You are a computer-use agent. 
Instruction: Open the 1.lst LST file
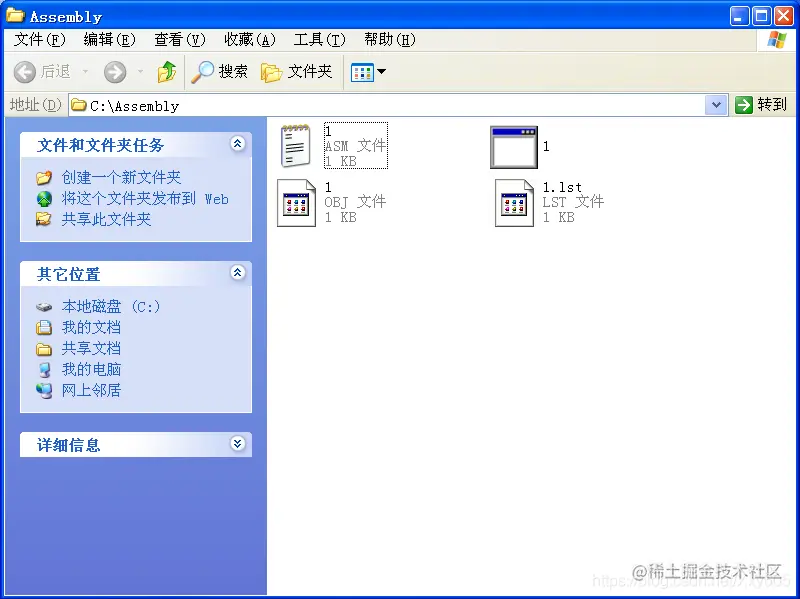pos(514,202)
